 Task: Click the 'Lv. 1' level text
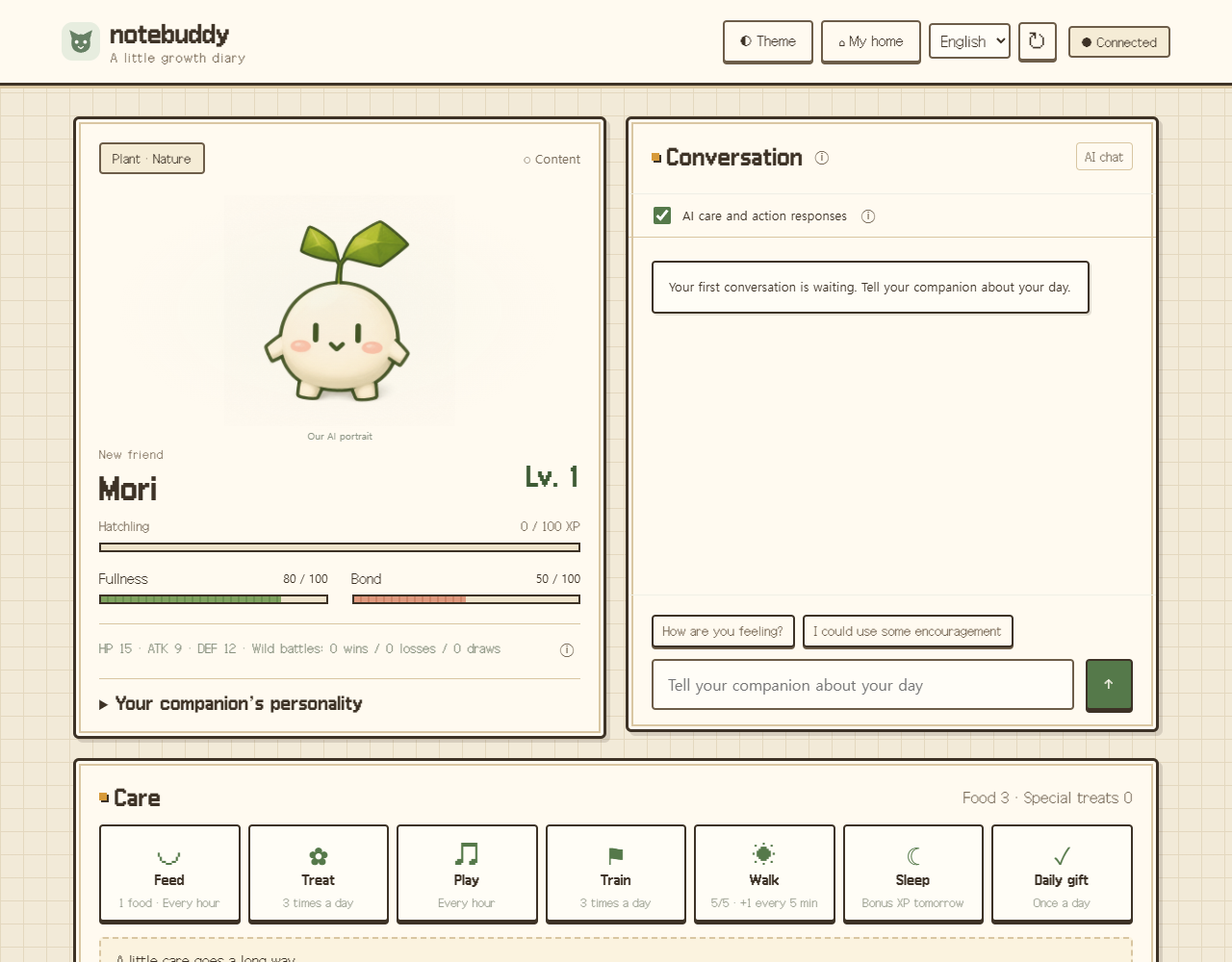[x=552, y=477]
